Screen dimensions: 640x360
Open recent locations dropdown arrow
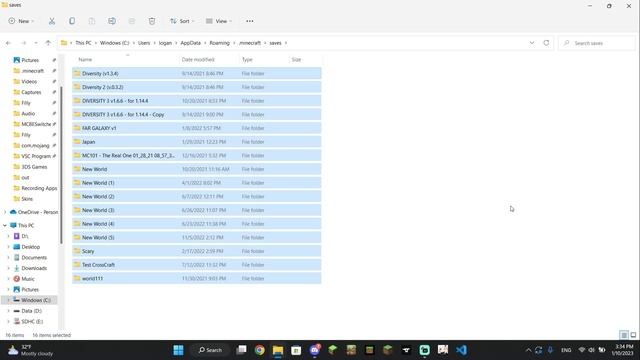tap(36, 43)
